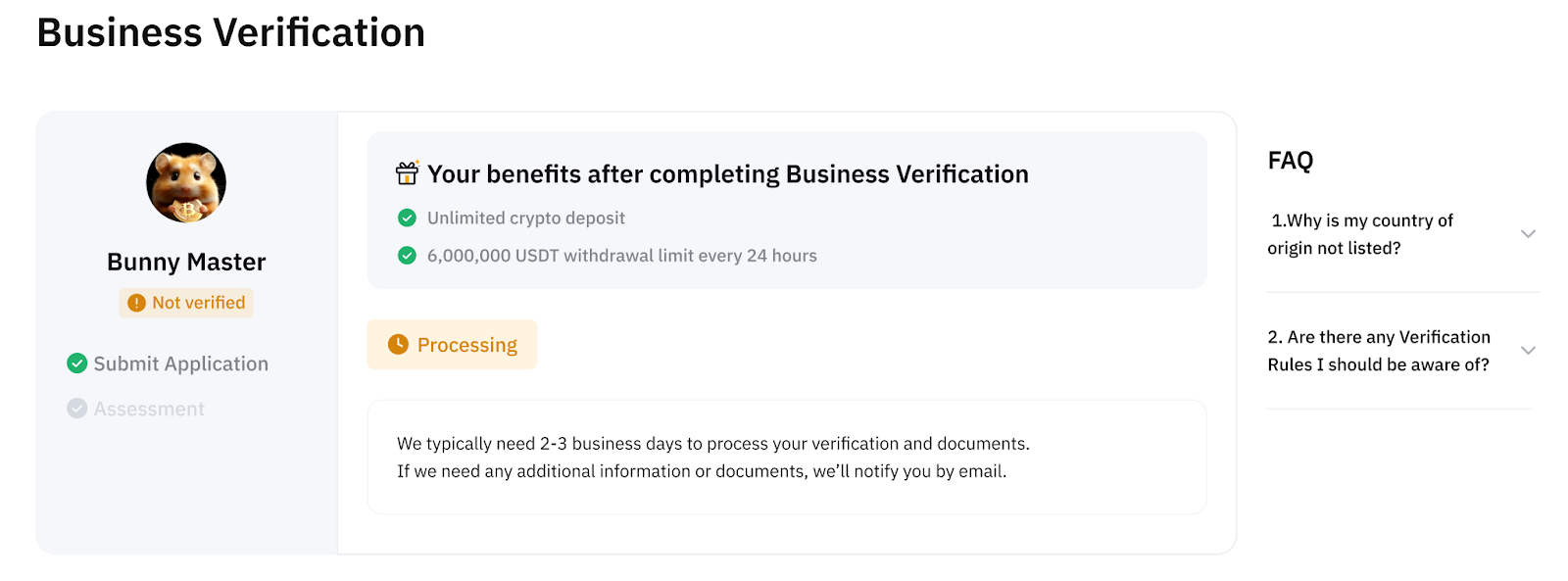Image resolution: width=1568 pixels, height=581 pixels.
Task: Click the Not verified status text
Action: (198, 303)
